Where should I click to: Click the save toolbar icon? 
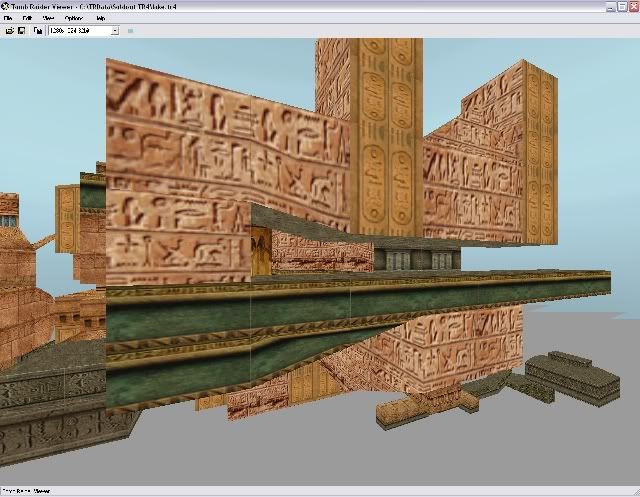click(x=22, y=31)
